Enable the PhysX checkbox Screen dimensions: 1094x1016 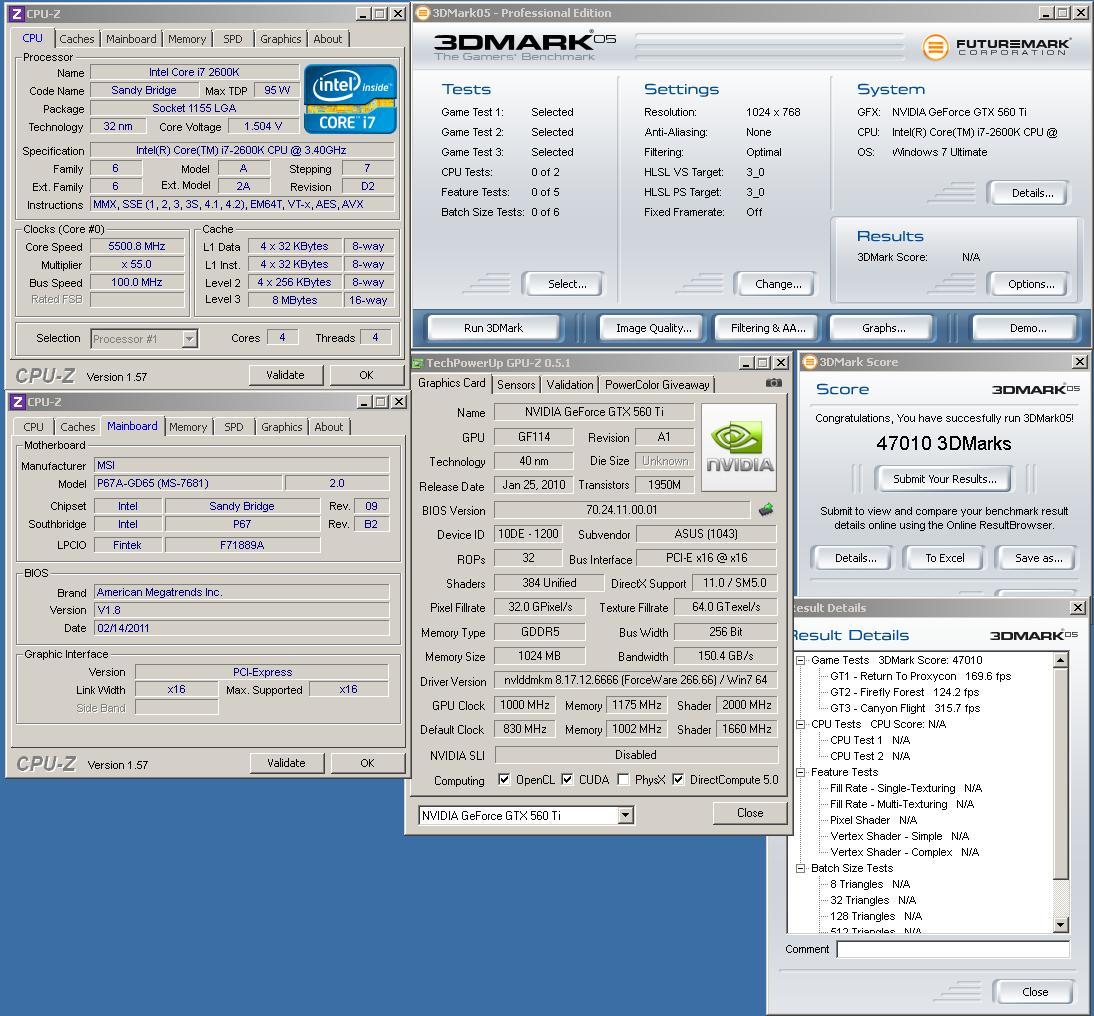pos(623,779)
